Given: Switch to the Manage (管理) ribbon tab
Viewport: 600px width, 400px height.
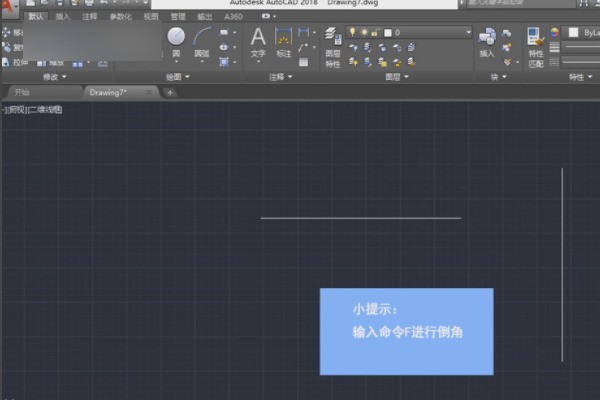Looking at the screenshot, I should [178, 16].
